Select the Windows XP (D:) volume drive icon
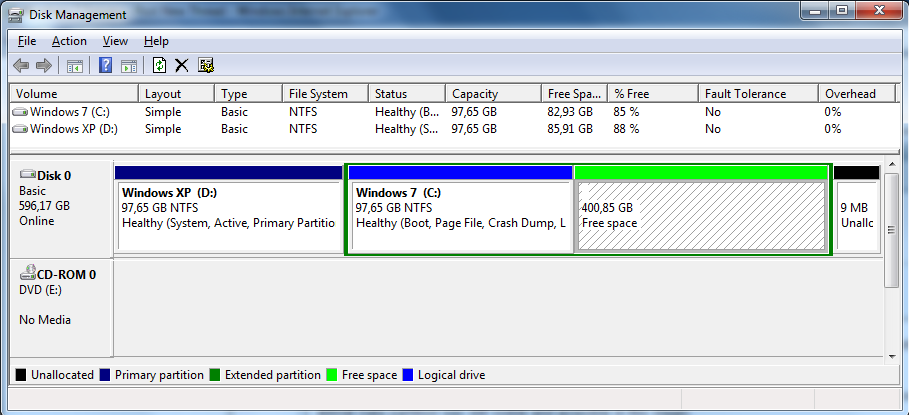The width and height of the screenshot is (909, 415). tap(20, 129)
